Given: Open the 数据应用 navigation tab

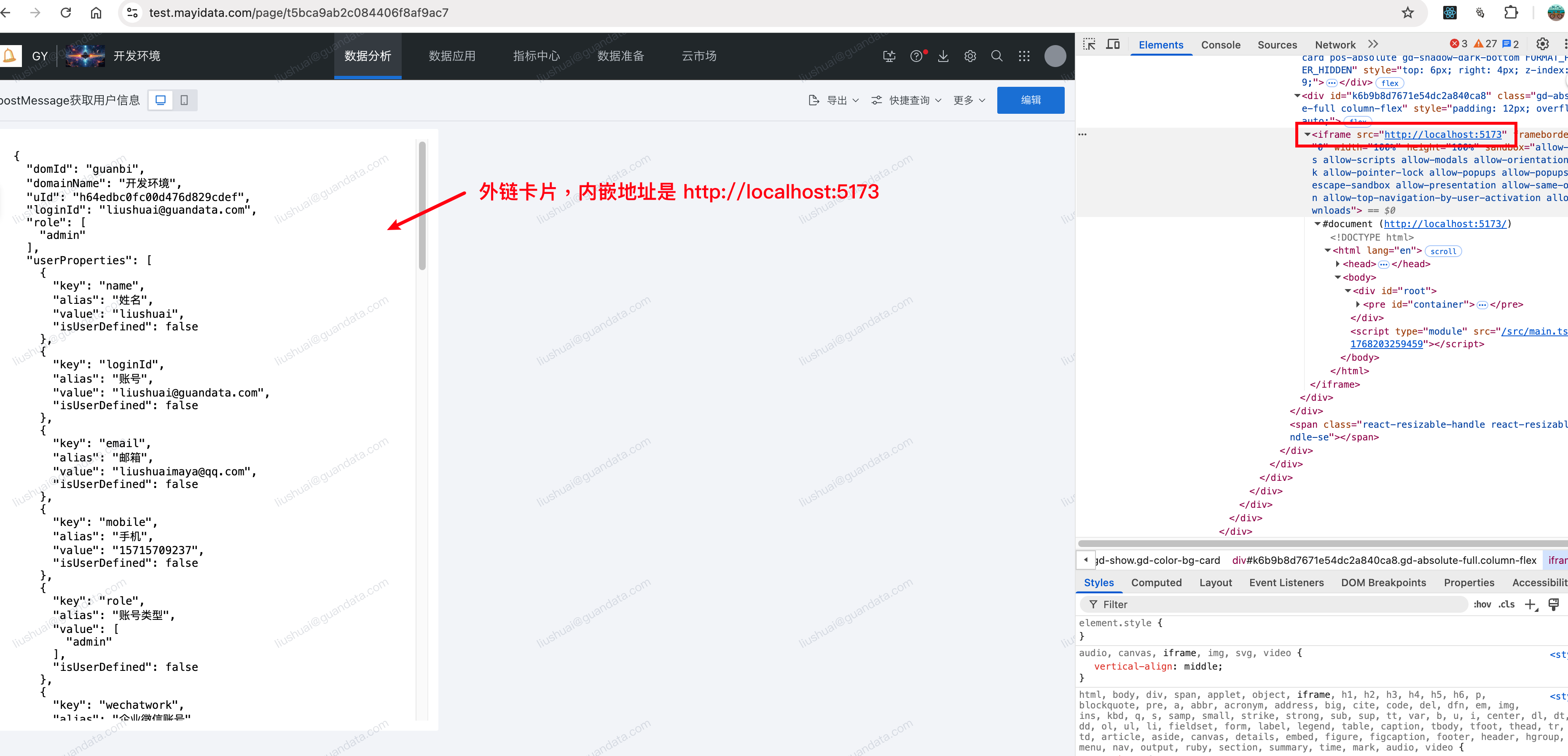Looking at the screenshot, I should [x=451, y=55].
